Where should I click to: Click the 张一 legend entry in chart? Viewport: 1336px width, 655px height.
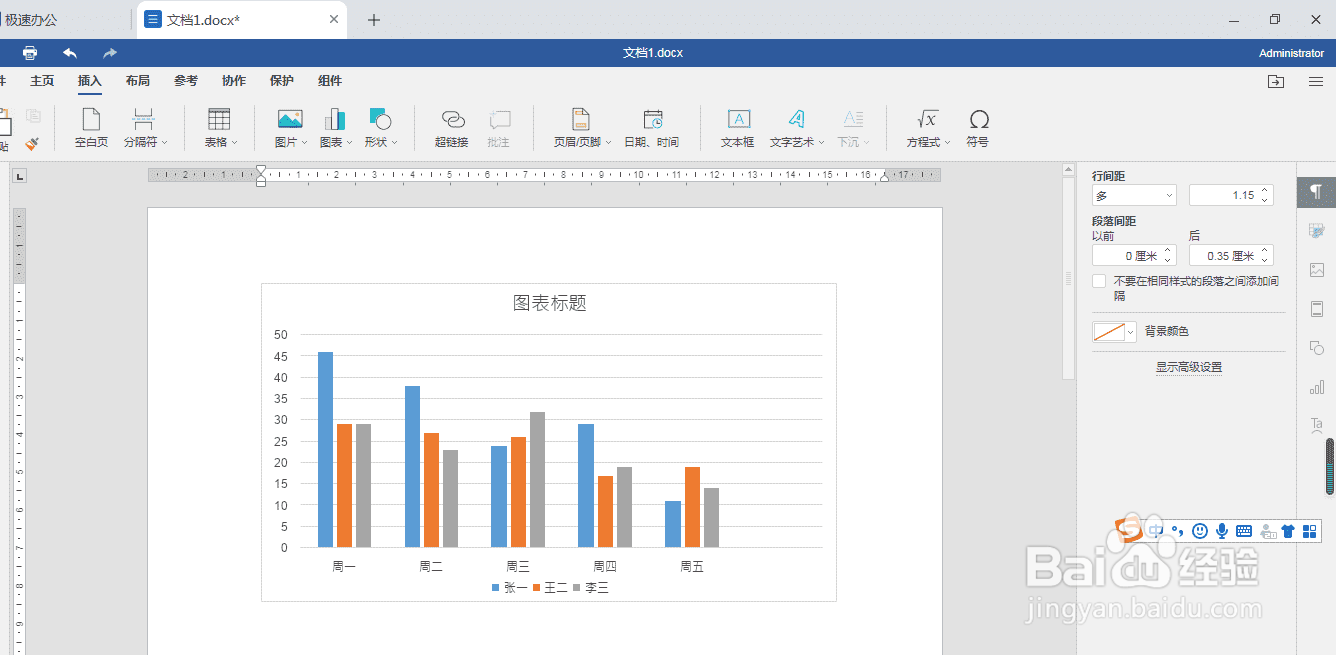click(510, 588)
